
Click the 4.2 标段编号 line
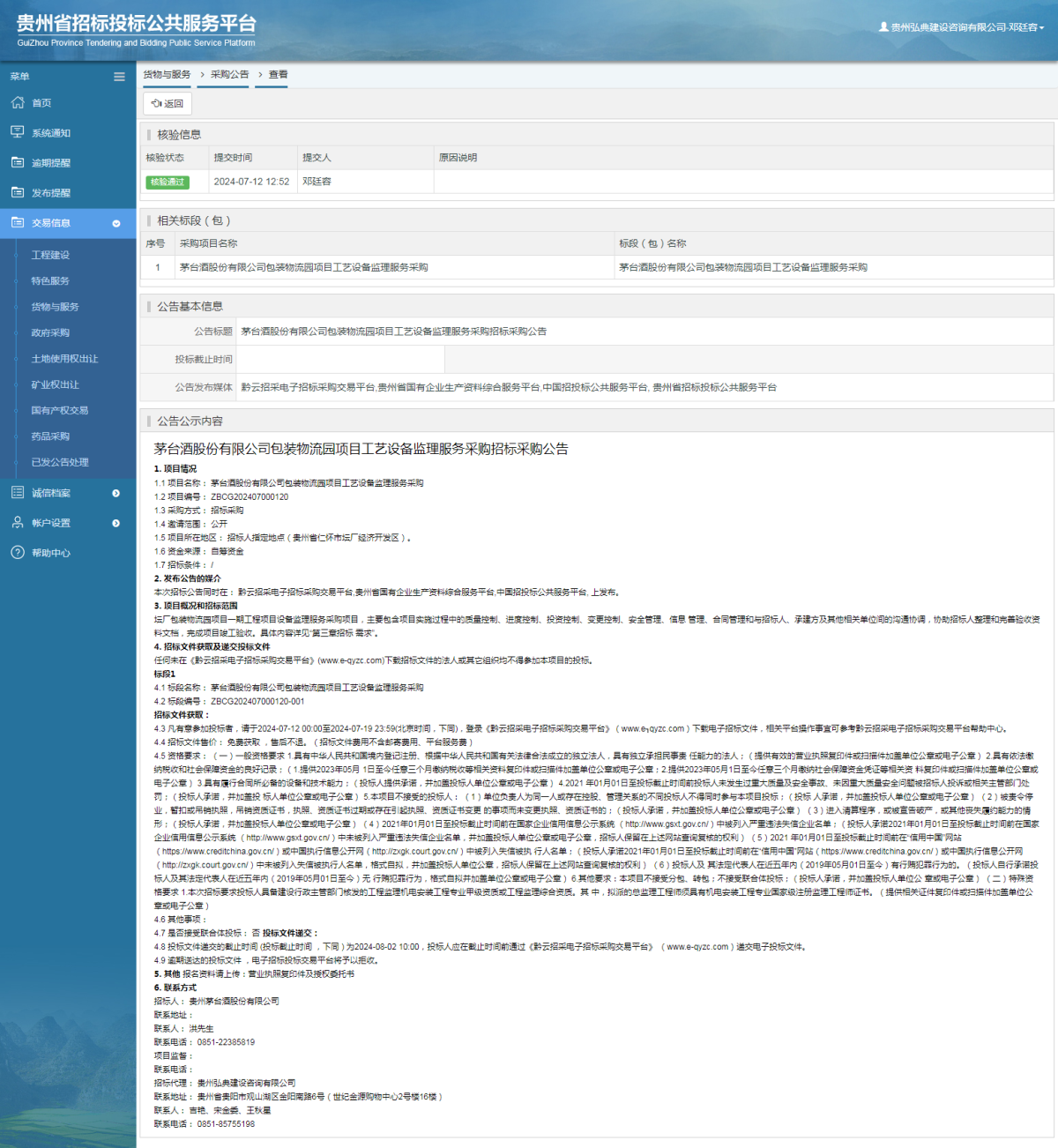coord(229,702)
